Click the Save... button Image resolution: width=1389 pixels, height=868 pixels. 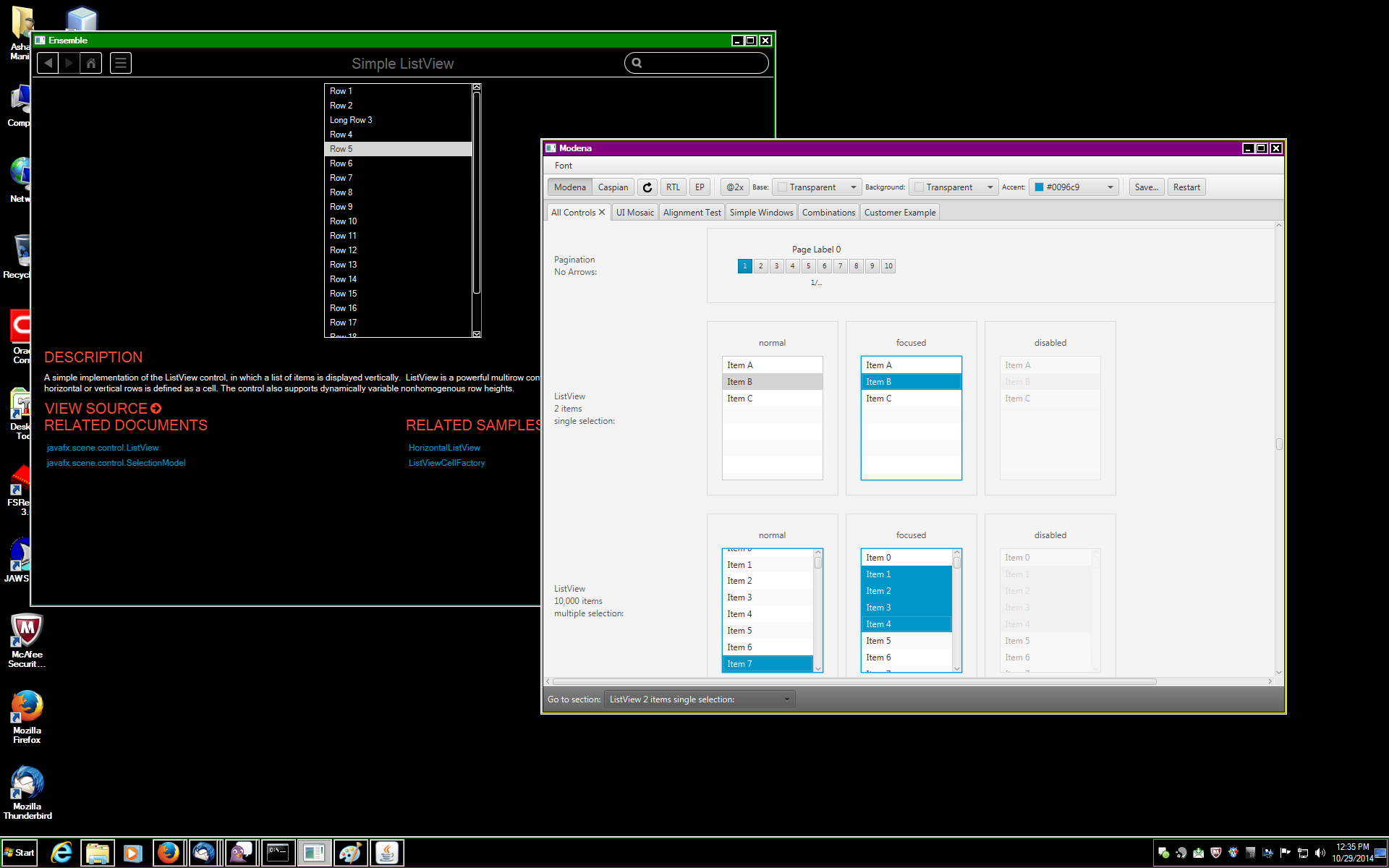pos(1146,187)
